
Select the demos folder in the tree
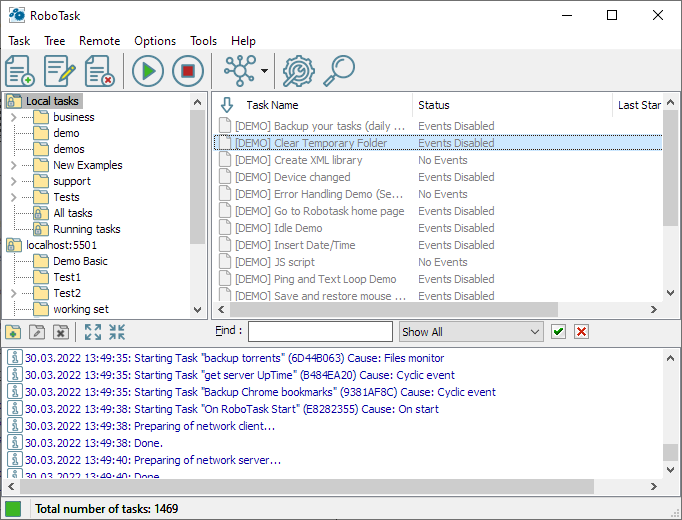coord(69,149)
